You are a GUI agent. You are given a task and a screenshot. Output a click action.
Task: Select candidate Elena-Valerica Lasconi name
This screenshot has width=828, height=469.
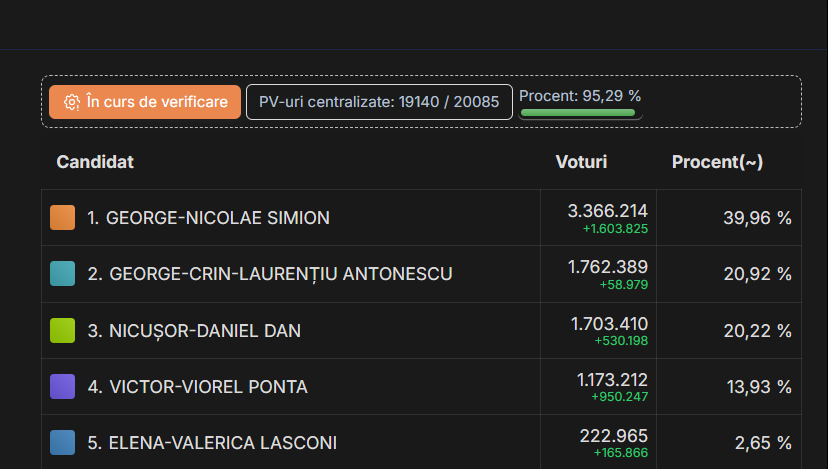pyautogui.click(x=212, y=443)
